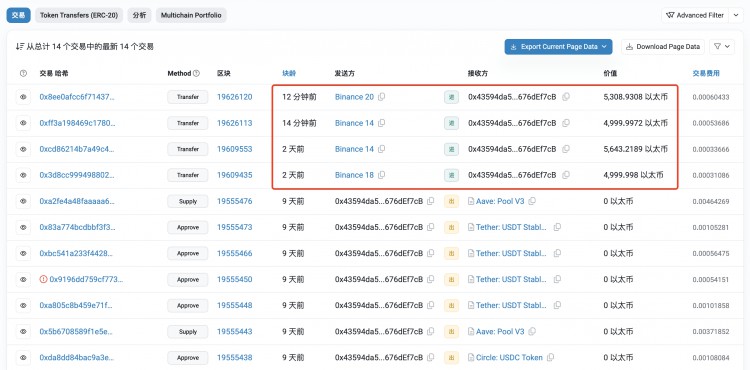Copy Binance 18 sender address
The height and width of the screenshot is (370, 750).
pos(381,175)
